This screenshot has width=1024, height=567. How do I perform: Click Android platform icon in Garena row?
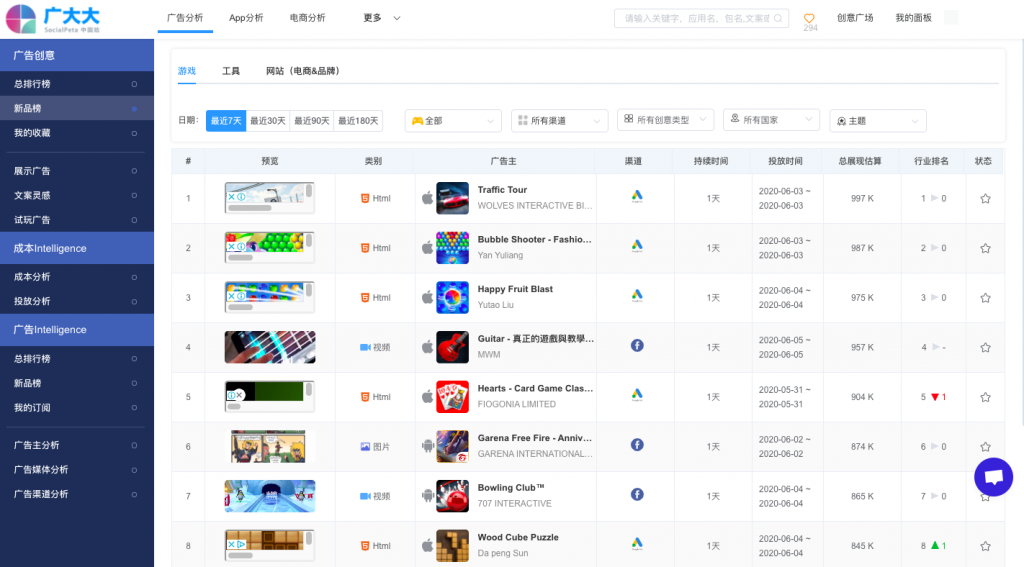tap(427, 446)
